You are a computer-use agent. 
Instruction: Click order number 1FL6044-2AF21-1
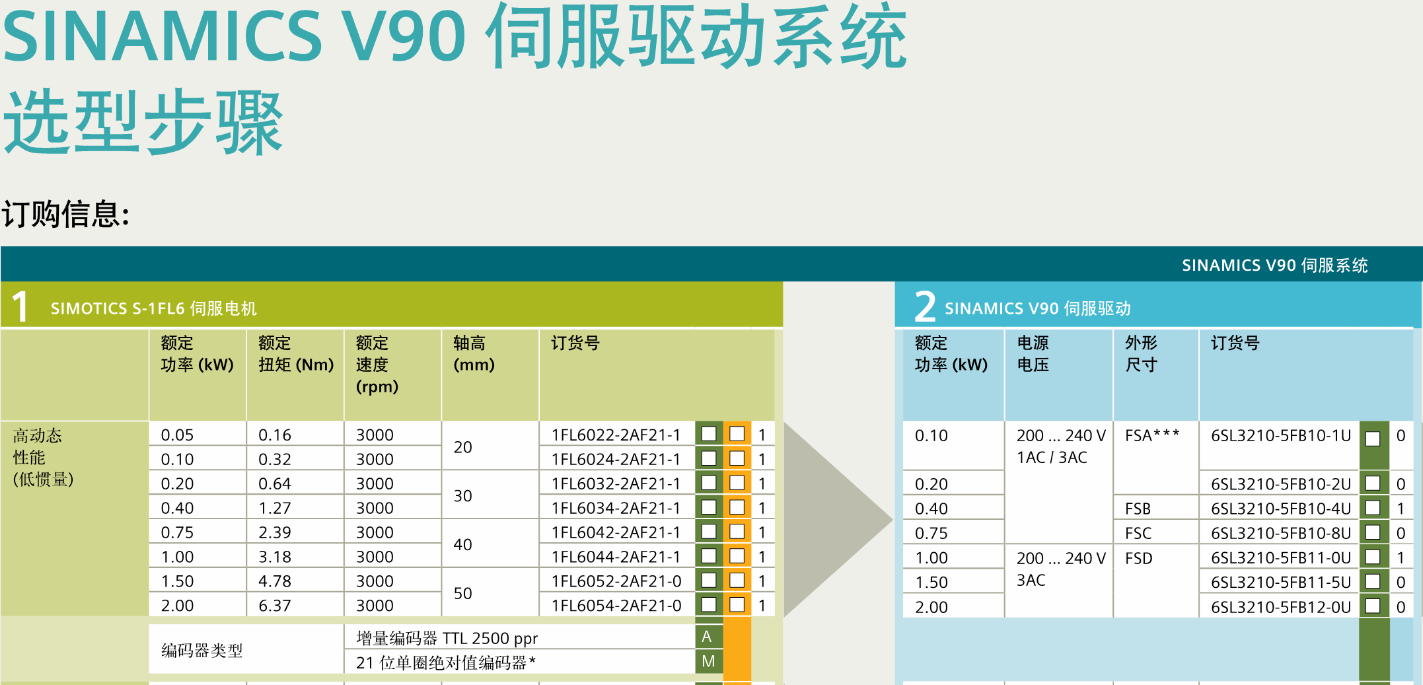616,557
